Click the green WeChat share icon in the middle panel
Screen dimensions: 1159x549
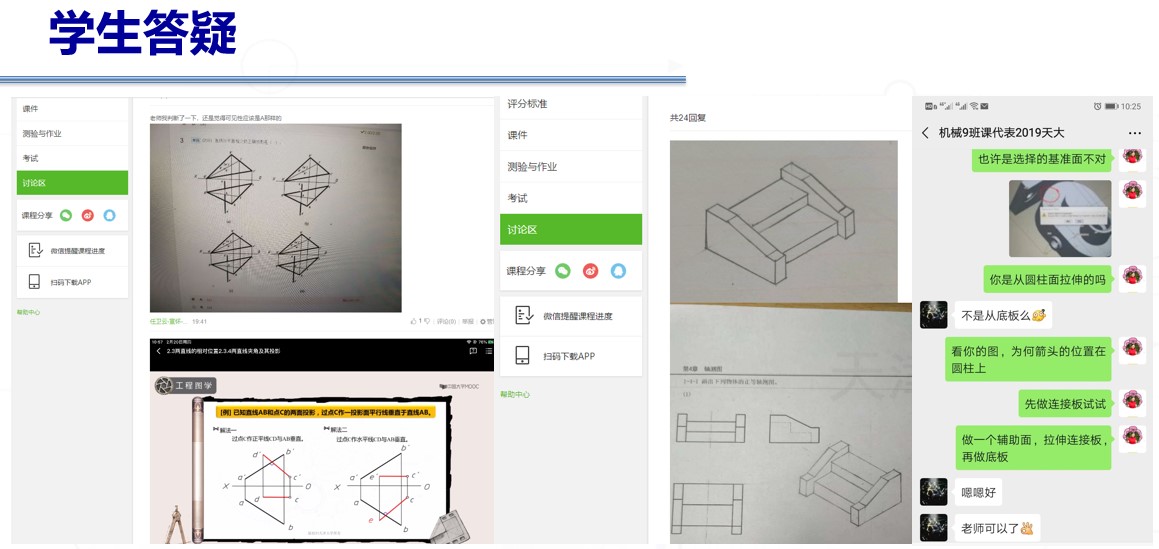[563, 271]
